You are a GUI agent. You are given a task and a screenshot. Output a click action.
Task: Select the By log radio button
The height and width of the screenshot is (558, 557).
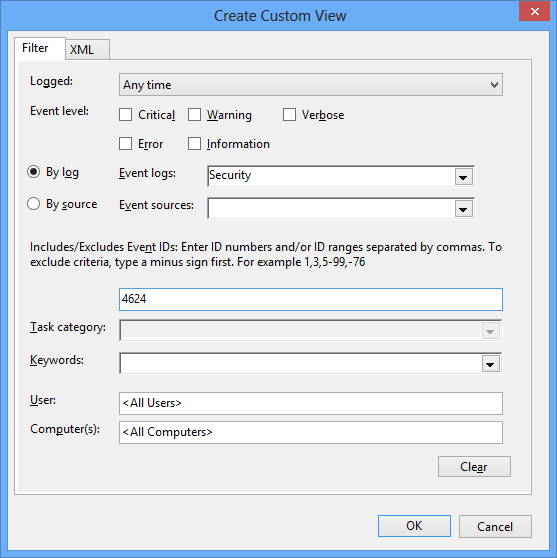click(33, 172)
